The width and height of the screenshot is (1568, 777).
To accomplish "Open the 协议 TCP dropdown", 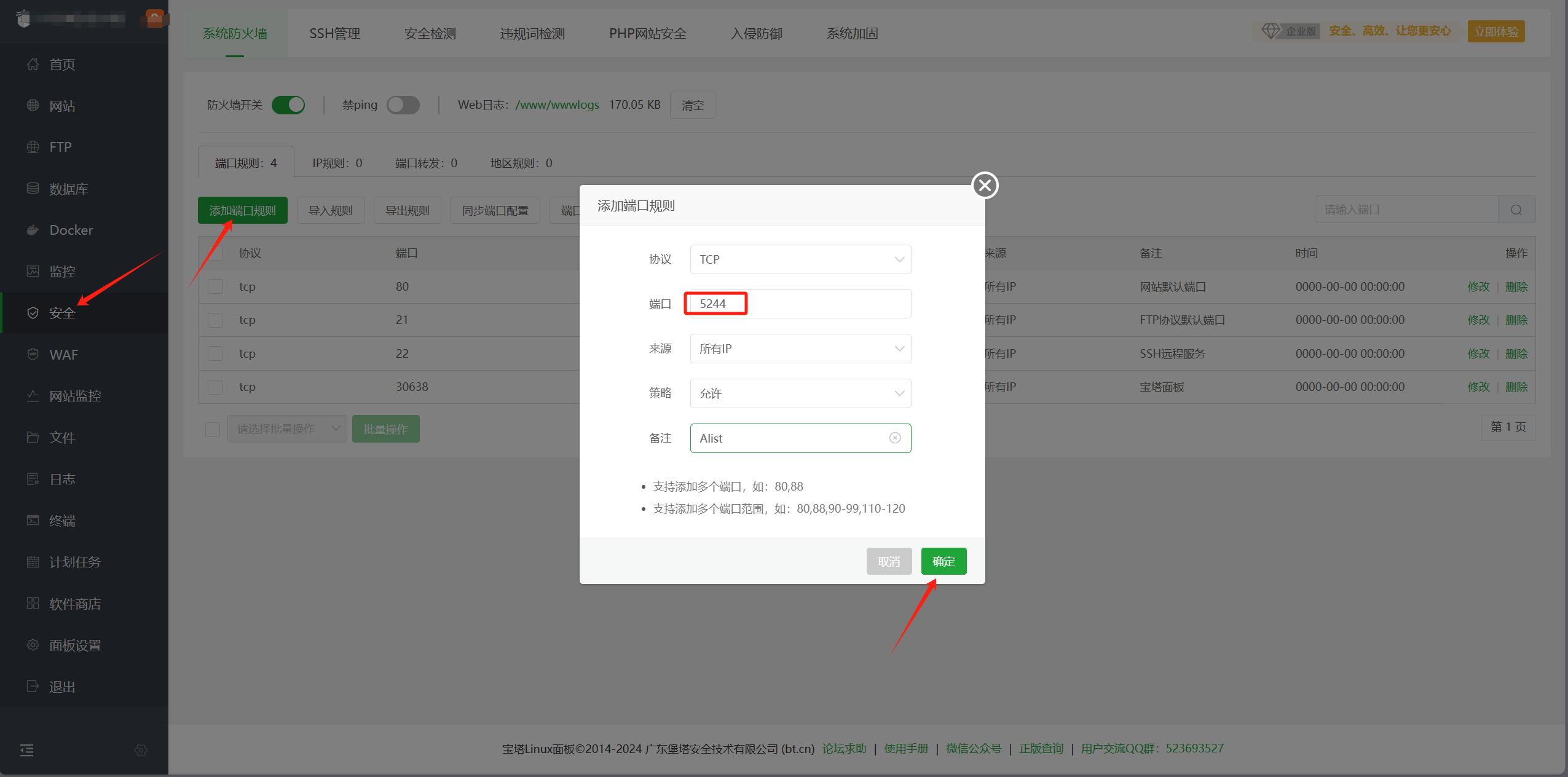I will (x=800, y=259).
